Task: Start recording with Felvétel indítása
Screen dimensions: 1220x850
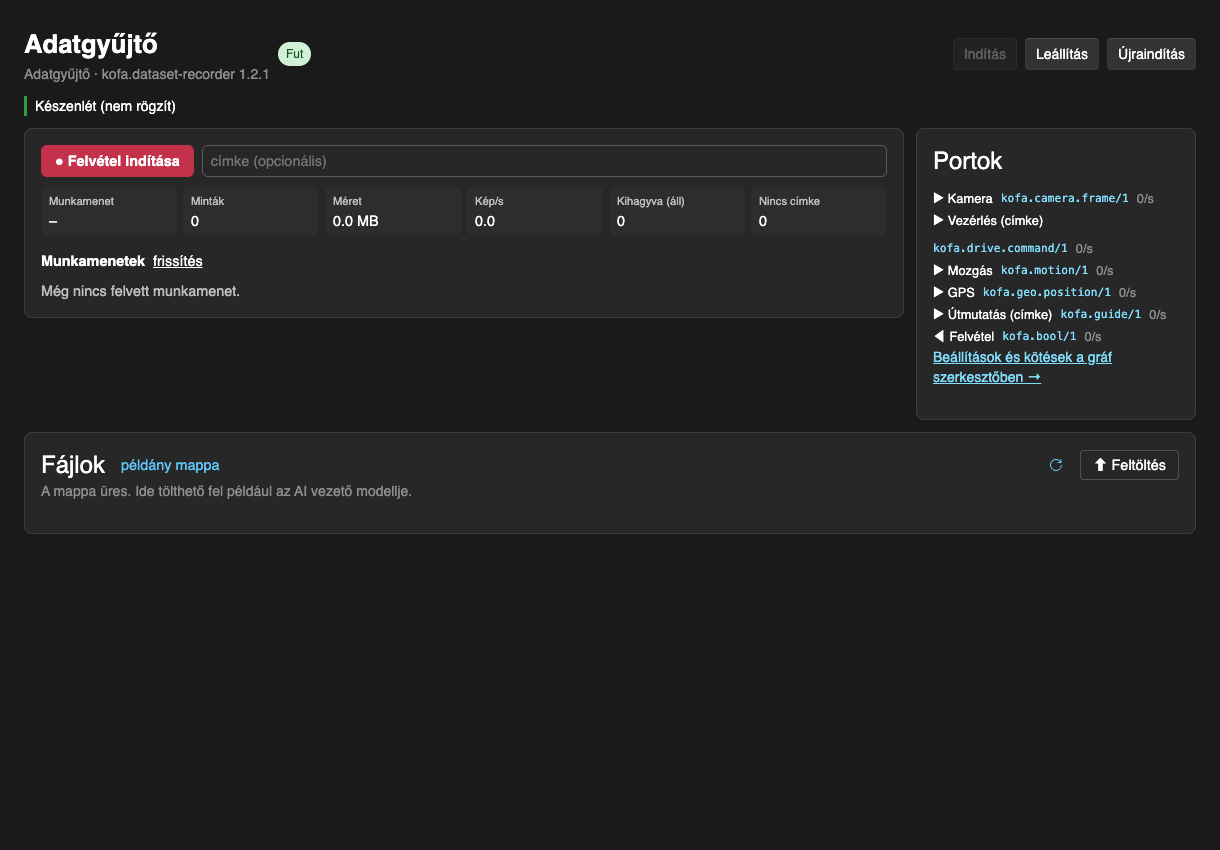Action: point(117,161)
